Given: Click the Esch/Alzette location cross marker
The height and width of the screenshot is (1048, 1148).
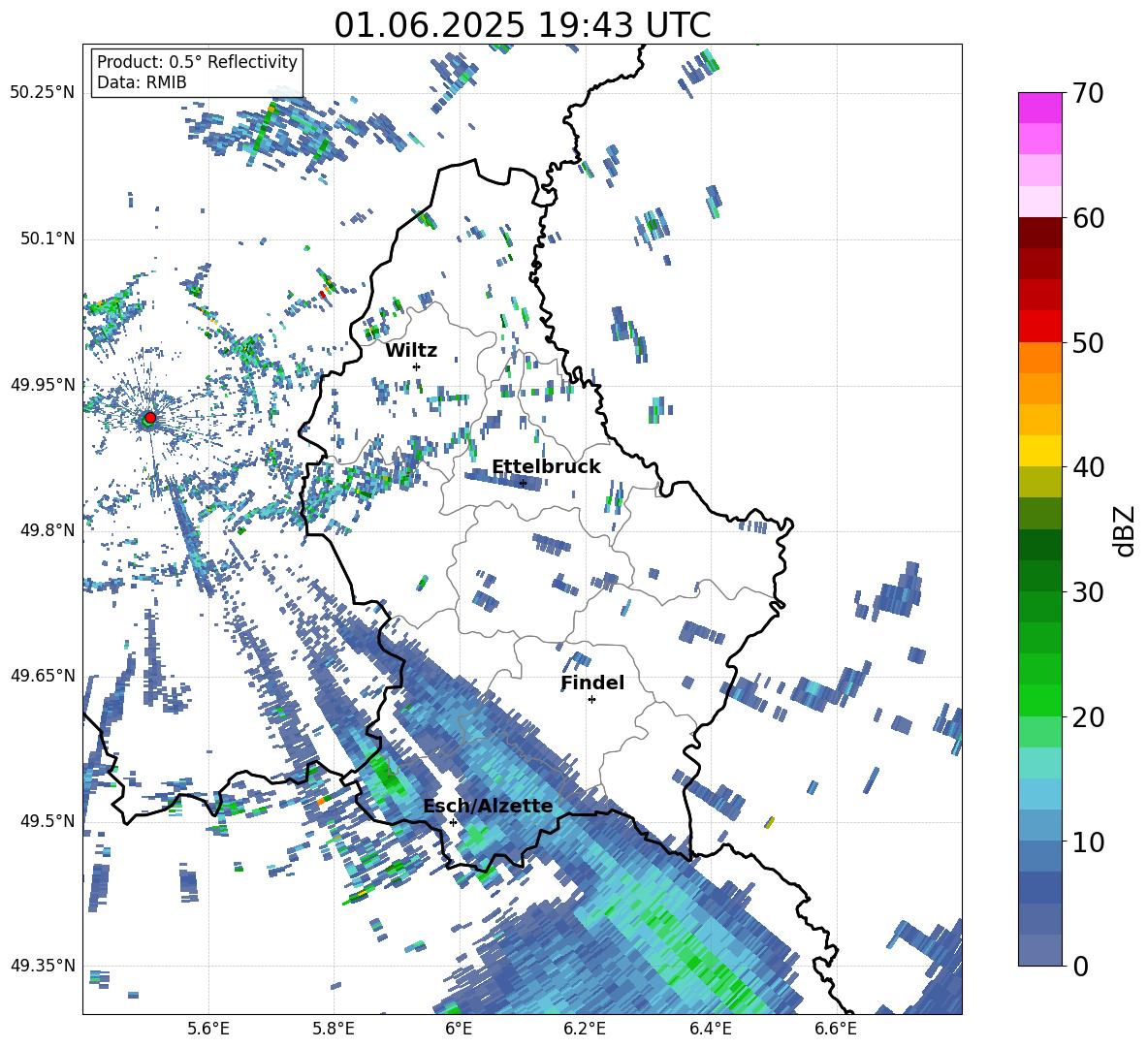Looking at the screenshot, I should tap(453, 822).
